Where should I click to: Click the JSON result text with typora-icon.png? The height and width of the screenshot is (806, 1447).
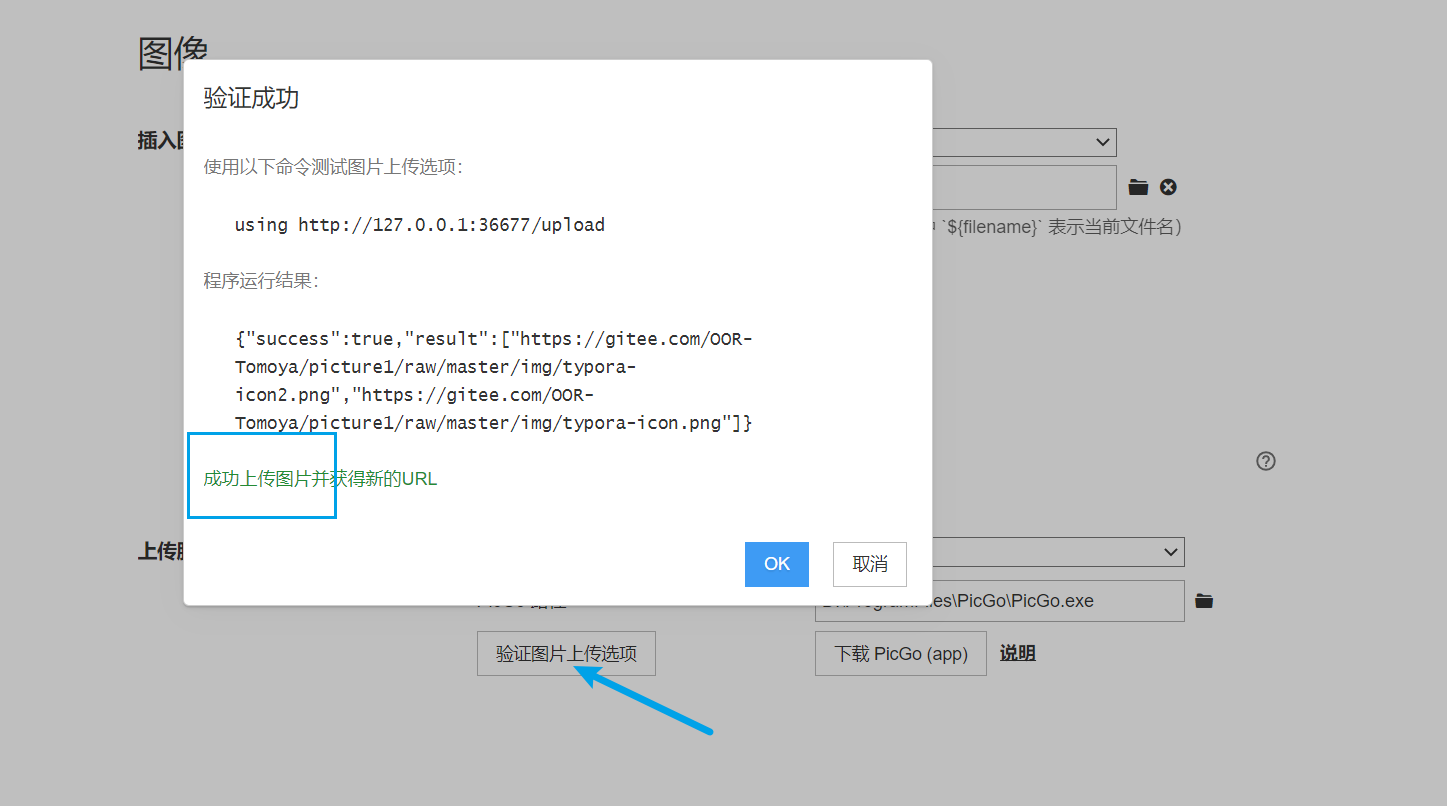[x=494, y=381]
